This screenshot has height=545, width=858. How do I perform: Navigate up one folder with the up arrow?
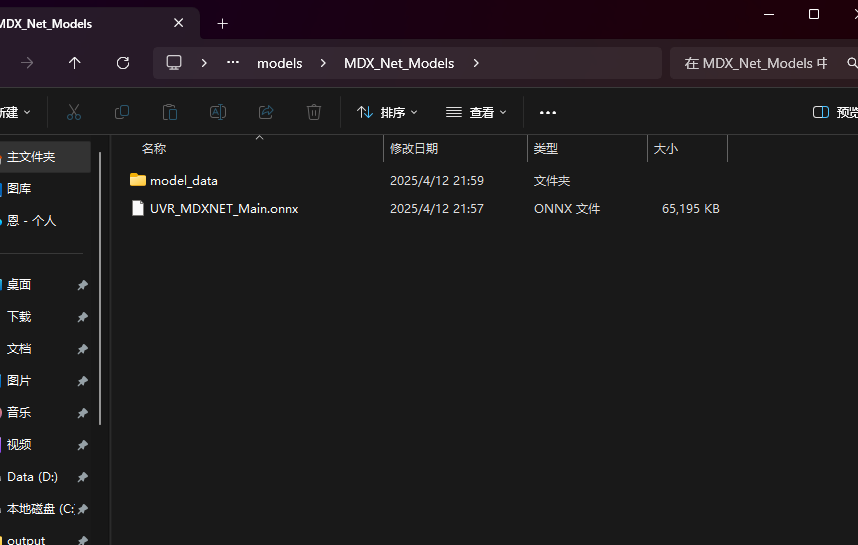(75, 63)
